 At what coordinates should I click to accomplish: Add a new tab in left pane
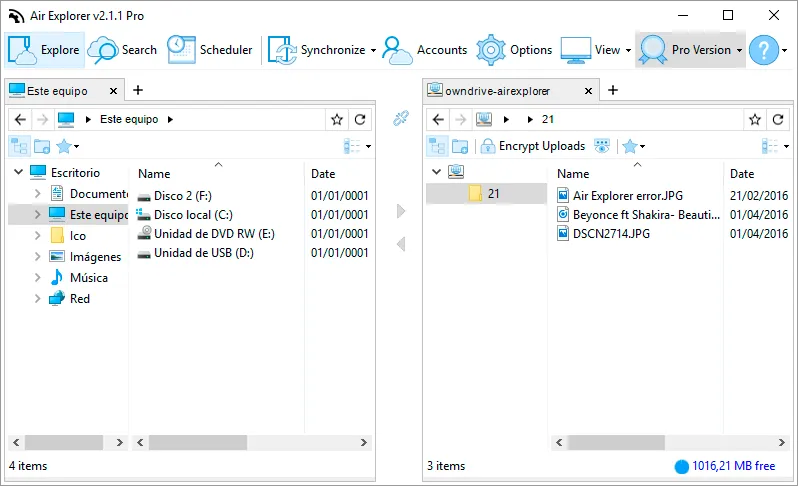(x=138, y=90)
